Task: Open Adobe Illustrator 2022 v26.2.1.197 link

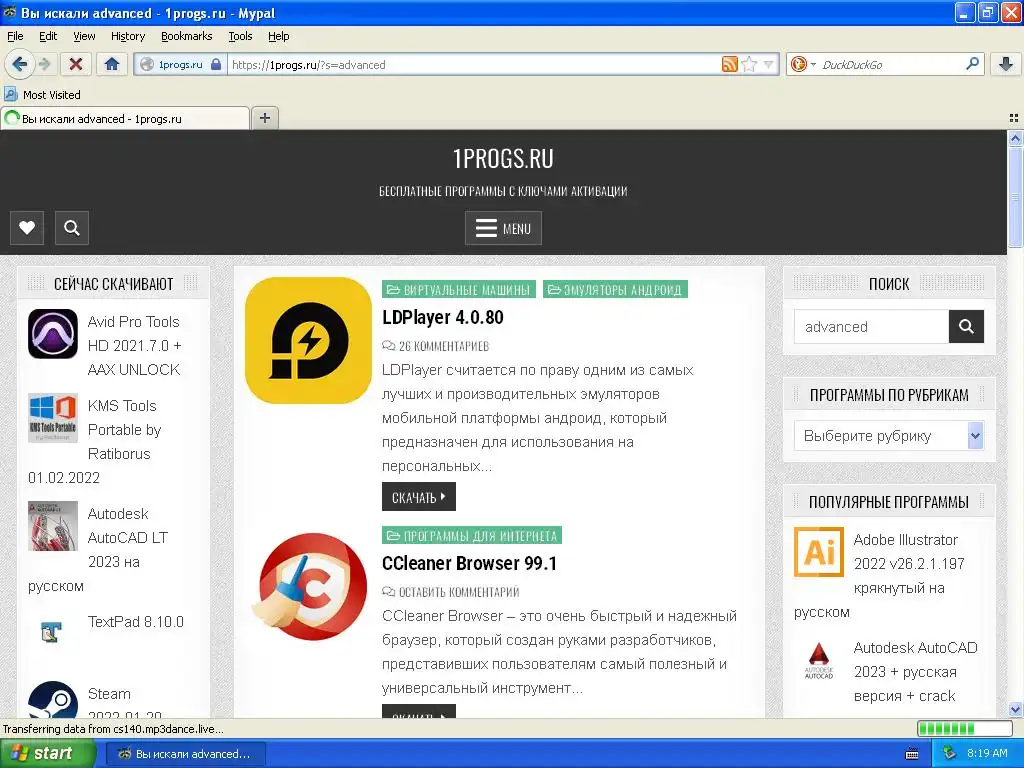Action: click(x=908, y=564)
